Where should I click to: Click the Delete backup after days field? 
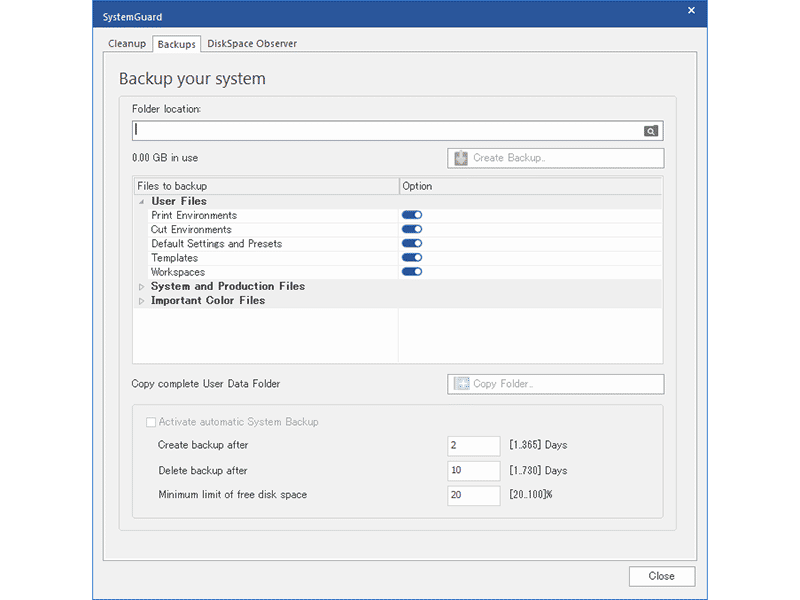point(473,470)
